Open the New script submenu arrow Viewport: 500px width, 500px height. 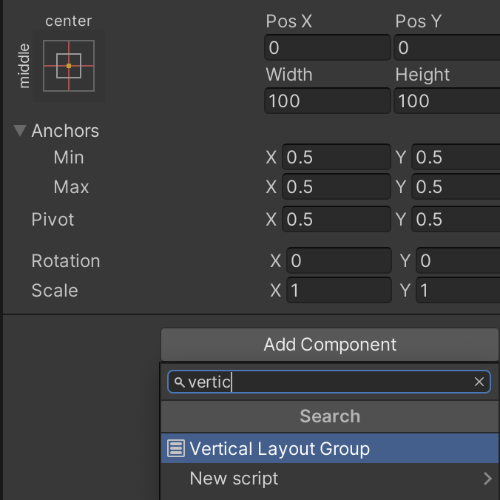(x=487, y=478)
